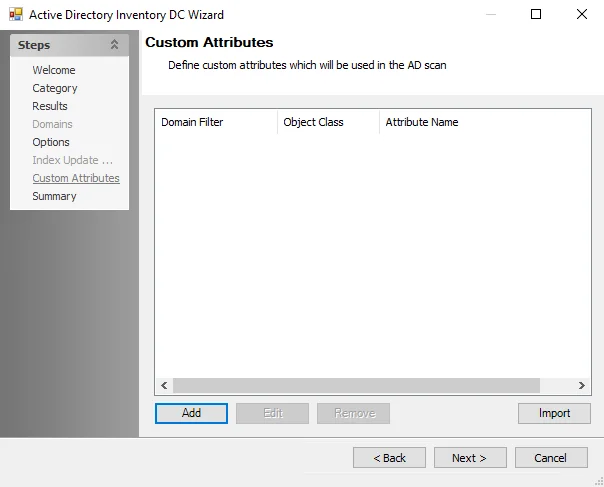Click the Steps panel header
The width and height of the screenshot is (604, 487).
click(x=69, y=45)
